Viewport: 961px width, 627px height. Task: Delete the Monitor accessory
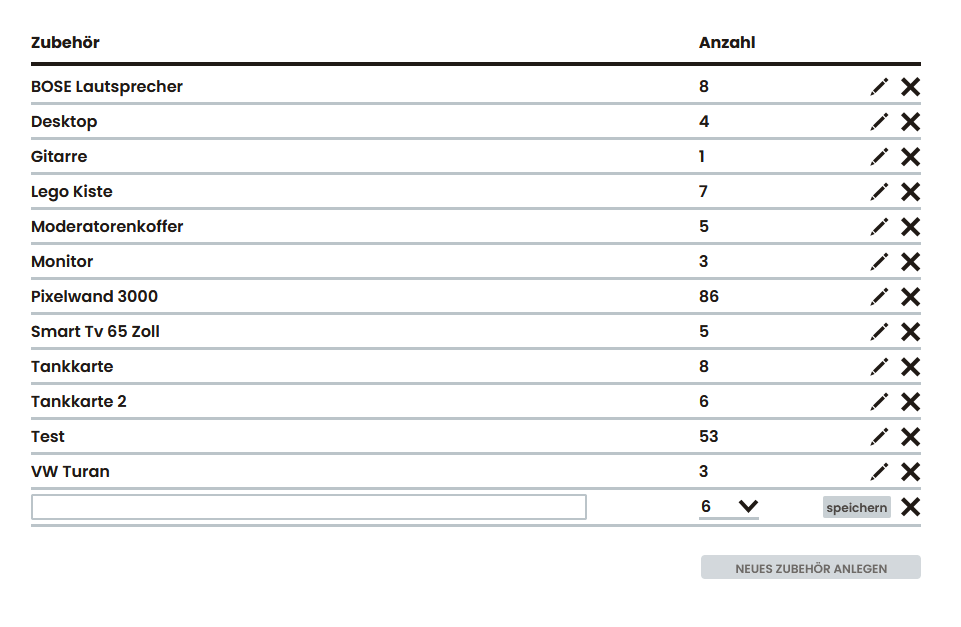(x=911, y=262)
